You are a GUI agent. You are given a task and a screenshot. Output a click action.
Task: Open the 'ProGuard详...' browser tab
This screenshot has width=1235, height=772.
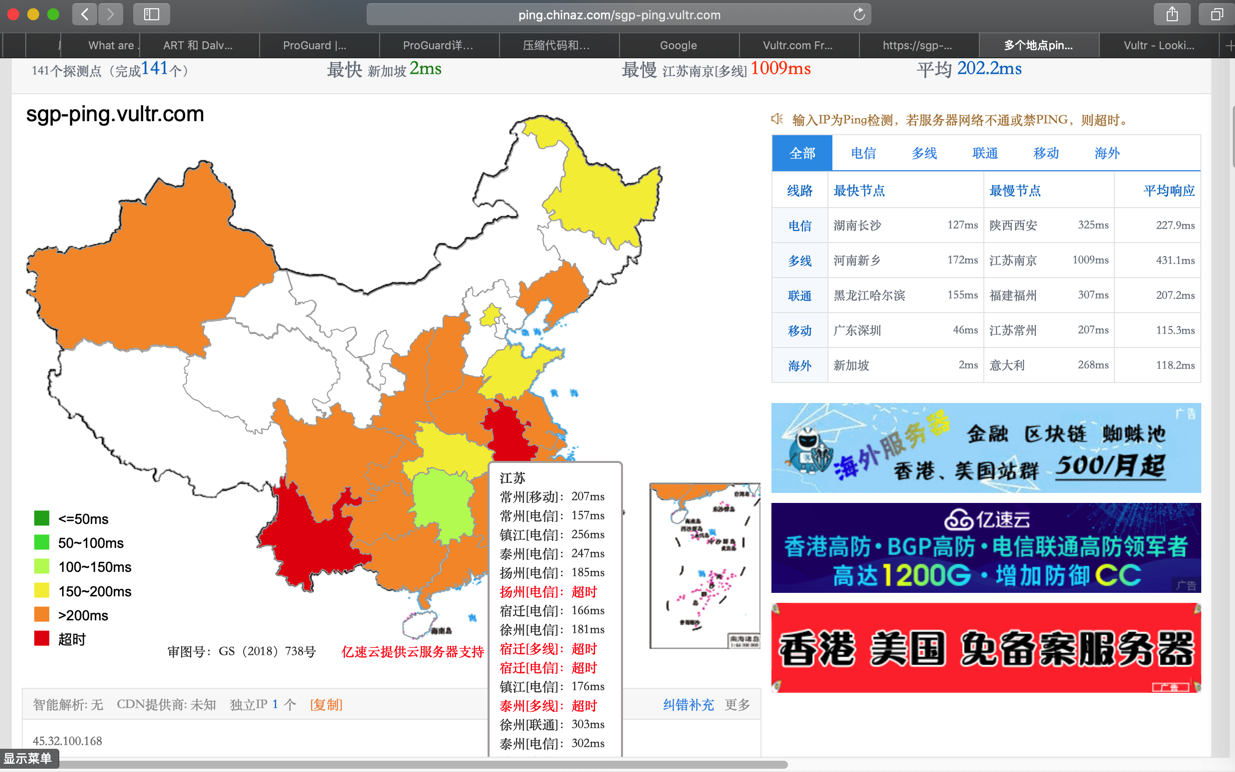[438, 45]
